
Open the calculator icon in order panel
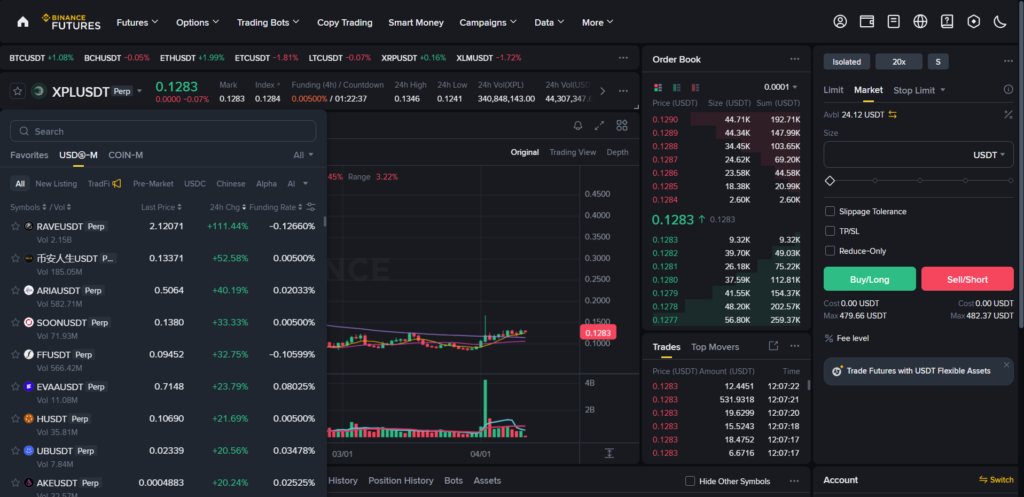point(1008,114)
